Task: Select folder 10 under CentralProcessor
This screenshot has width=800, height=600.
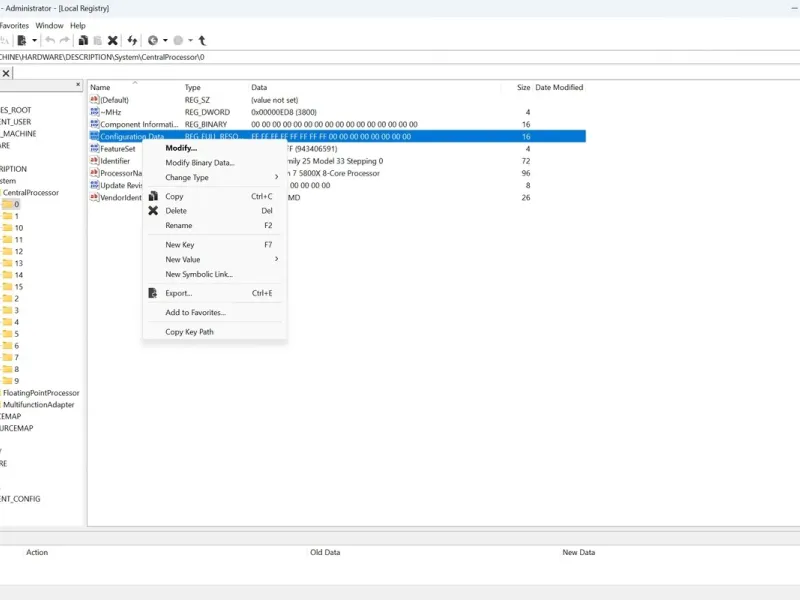Action: coord(18,228)
